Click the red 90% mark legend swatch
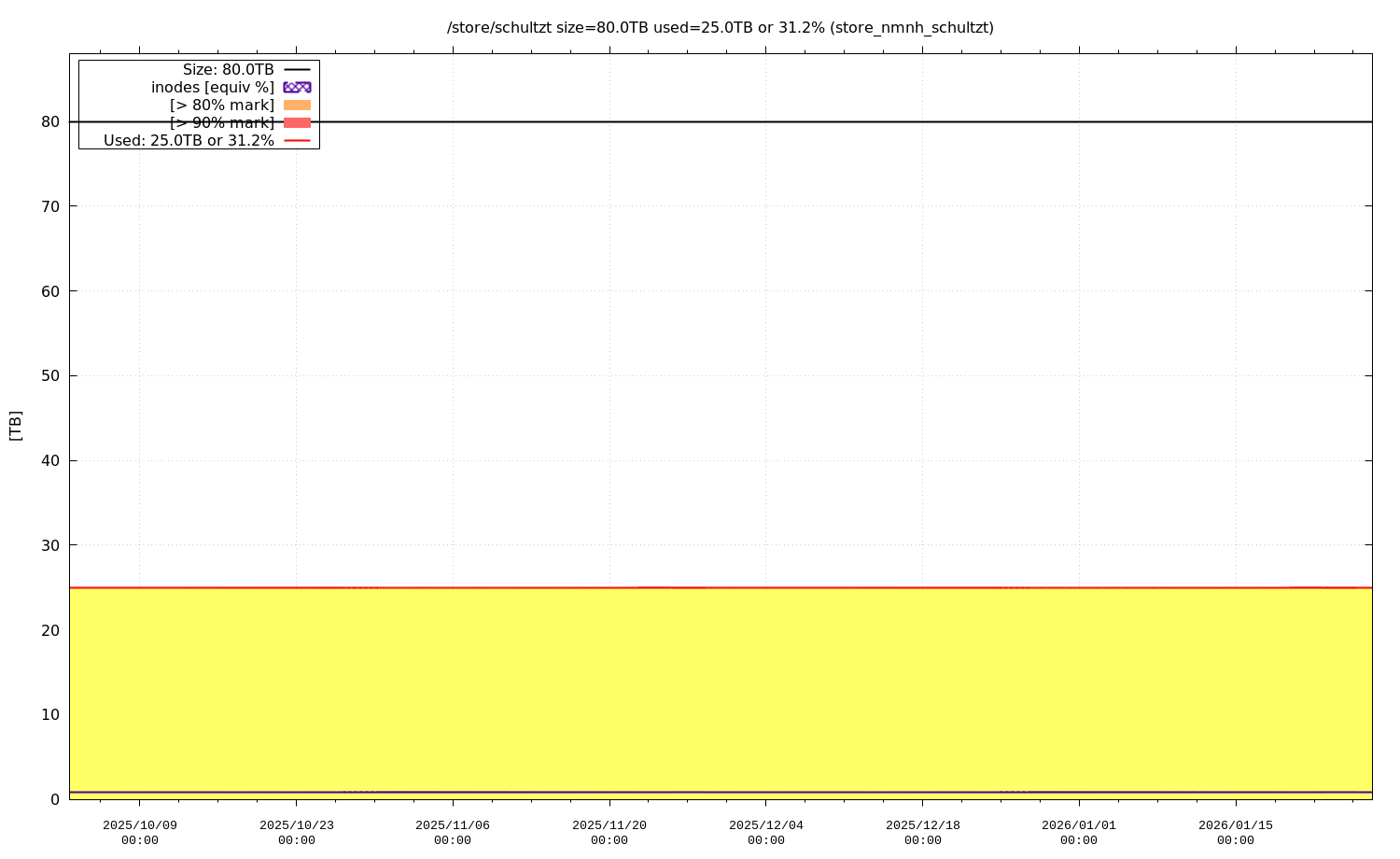 tap(297, 122)
